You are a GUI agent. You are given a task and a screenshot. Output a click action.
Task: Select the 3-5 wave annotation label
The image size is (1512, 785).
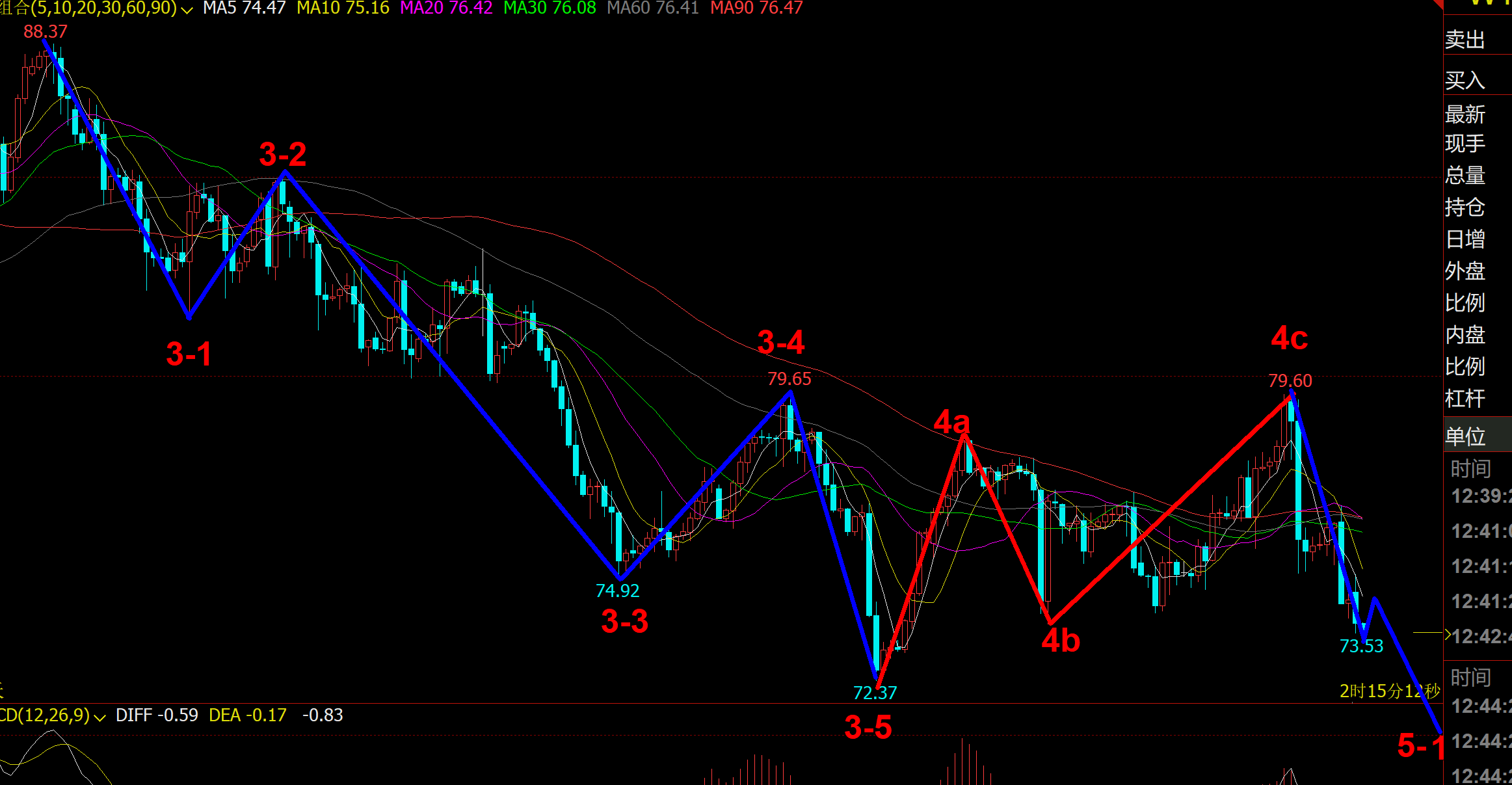pyautogui.click(x=868, y=727)
